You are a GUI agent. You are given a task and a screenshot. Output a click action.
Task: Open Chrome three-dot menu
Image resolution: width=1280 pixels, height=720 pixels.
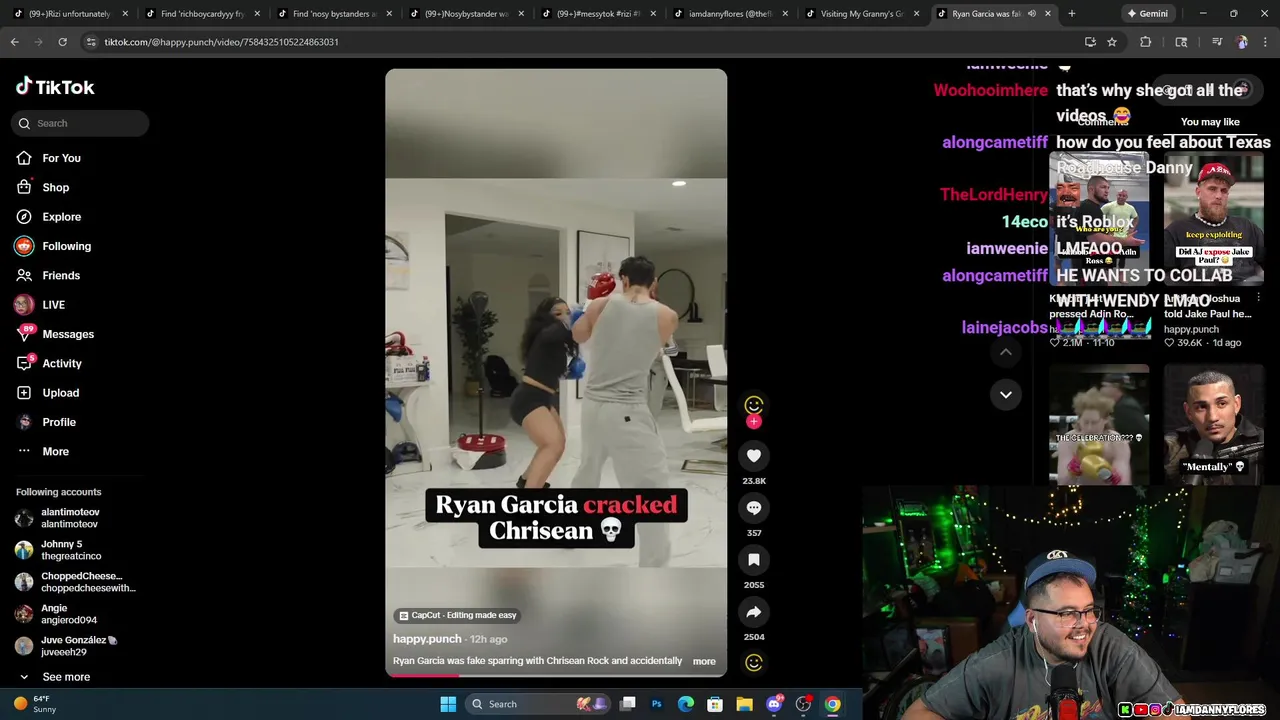1264,42
